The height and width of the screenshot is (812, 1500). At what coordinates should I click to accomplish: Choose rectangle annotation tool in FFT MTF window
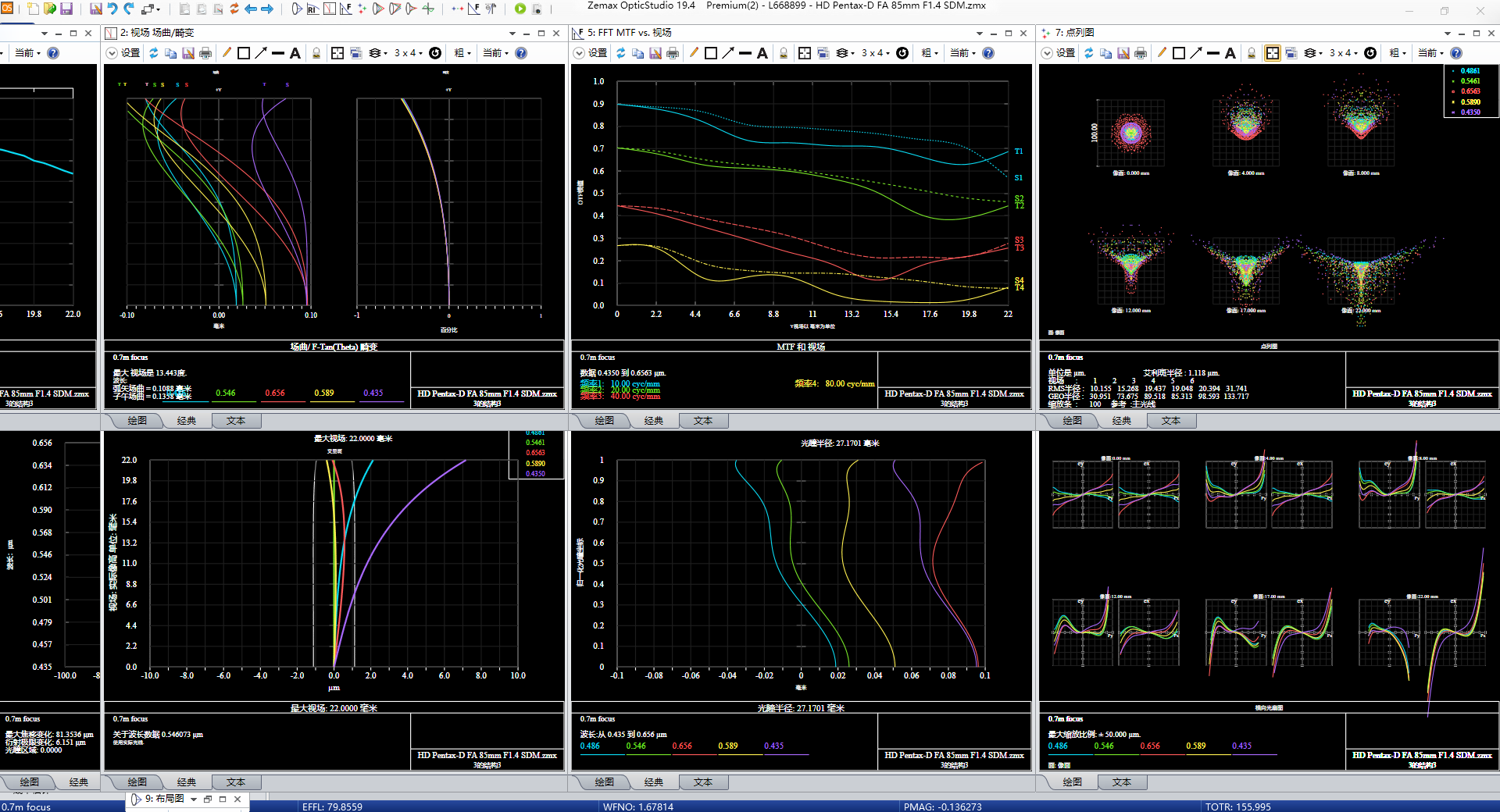click(x=711, y=53)
